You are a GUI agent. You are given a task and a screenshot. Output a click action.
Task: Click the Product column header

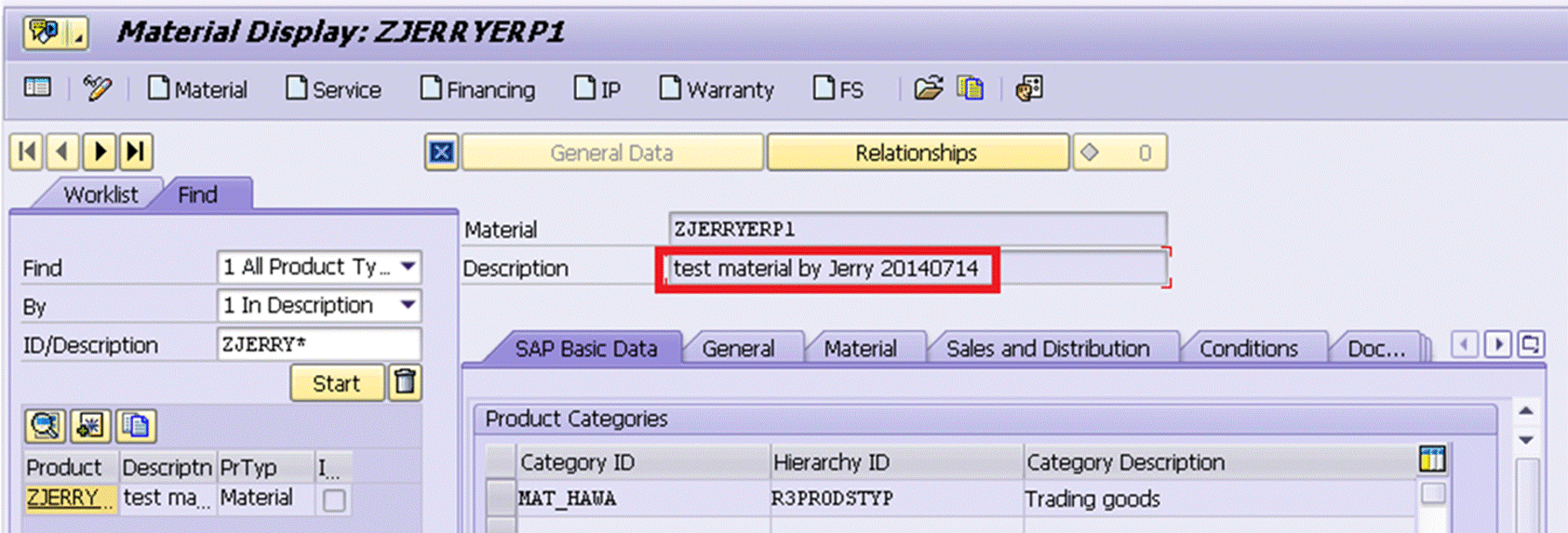[70, 467]
